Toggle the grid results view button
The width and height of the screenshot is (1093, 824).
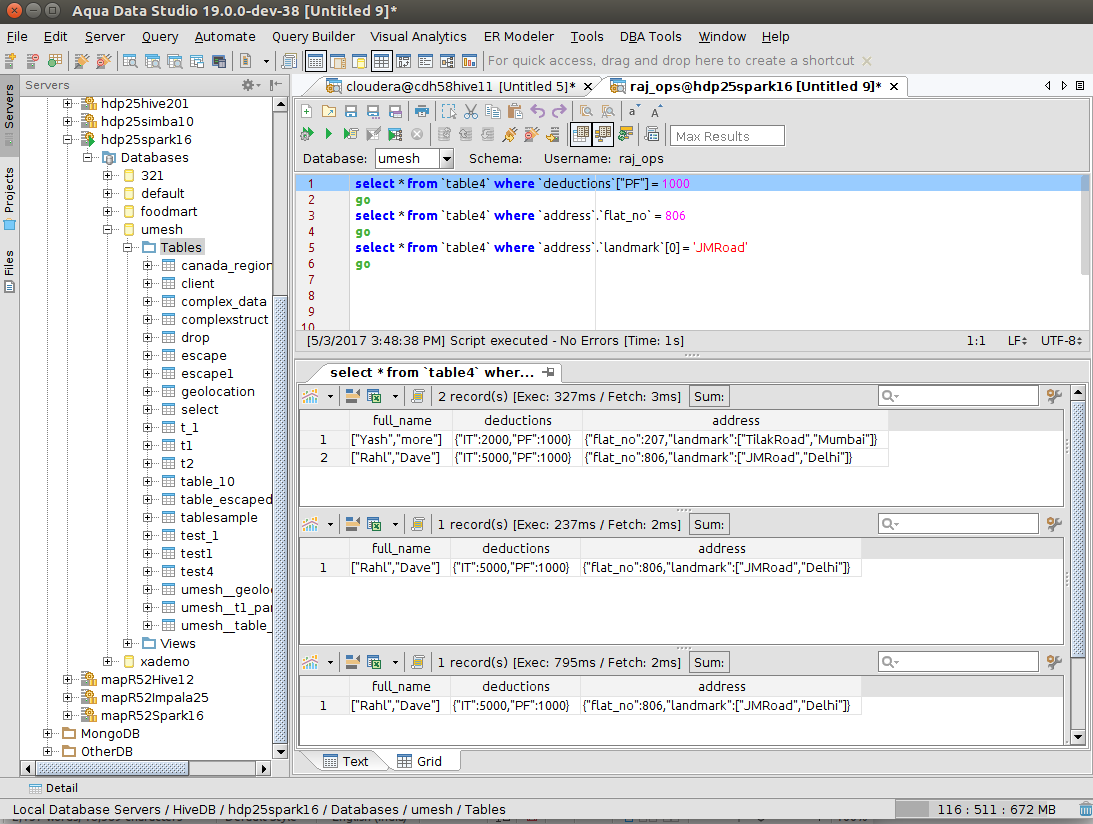[580, 134]
